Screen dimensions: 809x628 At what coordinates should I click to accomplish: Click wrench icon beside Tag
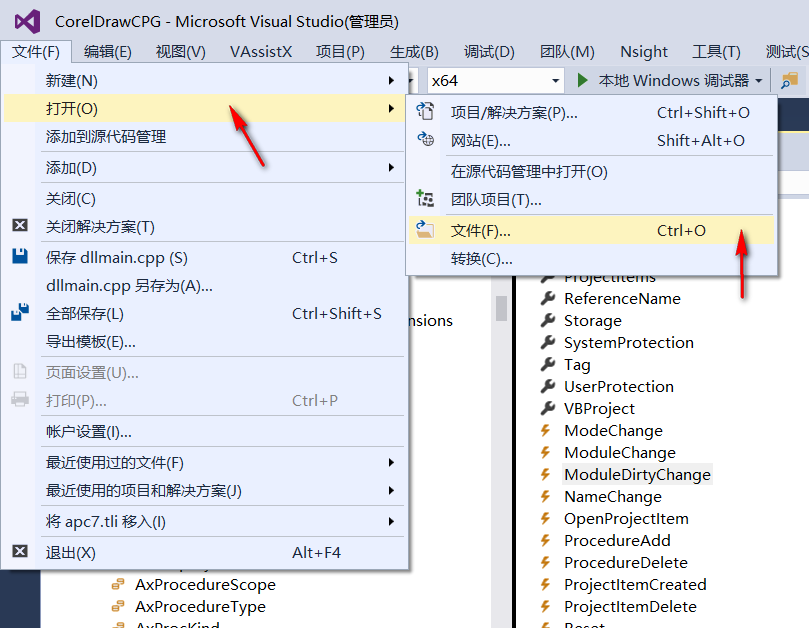pyautogui.click(x=548, y=364)
